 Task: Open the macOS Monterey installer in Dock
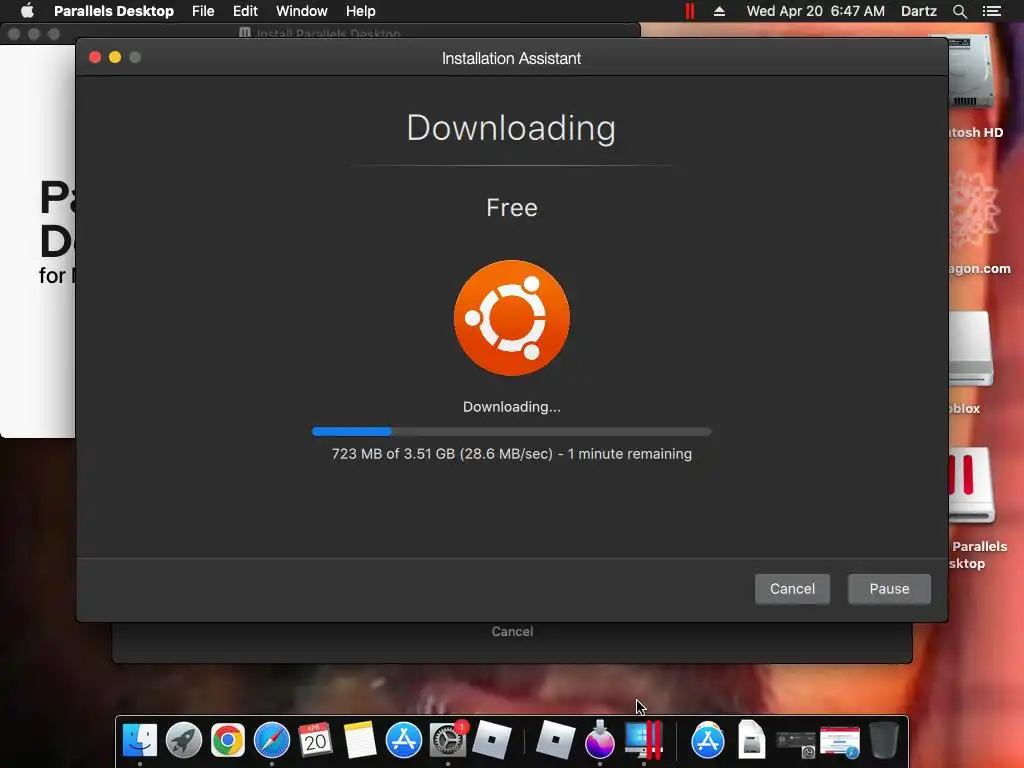pos(600,741)
